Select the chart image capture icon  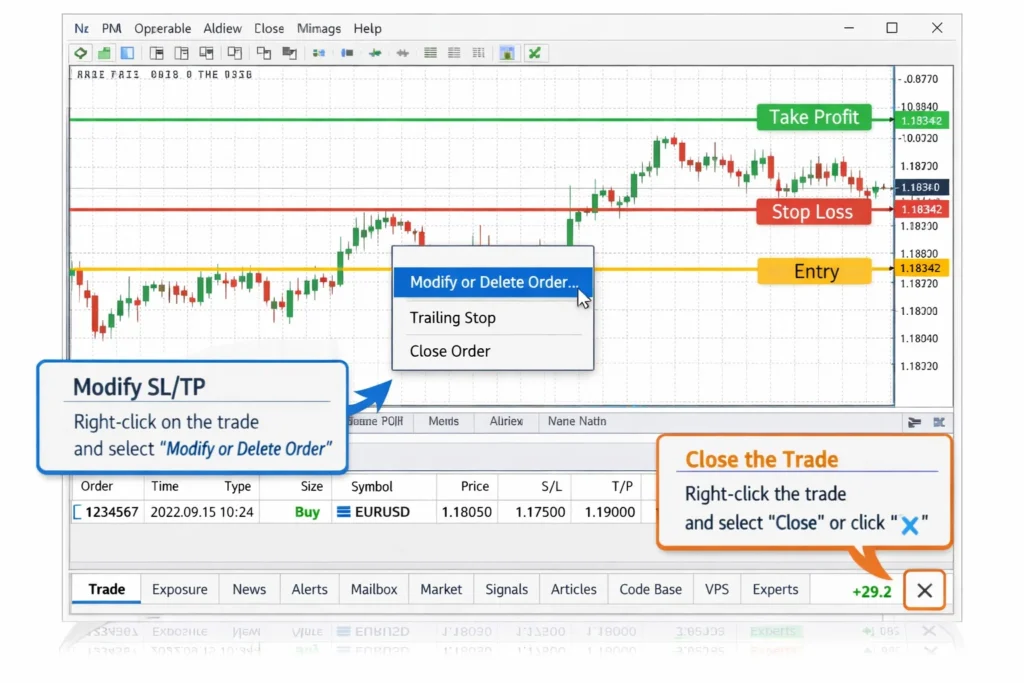tap(507, 52)
